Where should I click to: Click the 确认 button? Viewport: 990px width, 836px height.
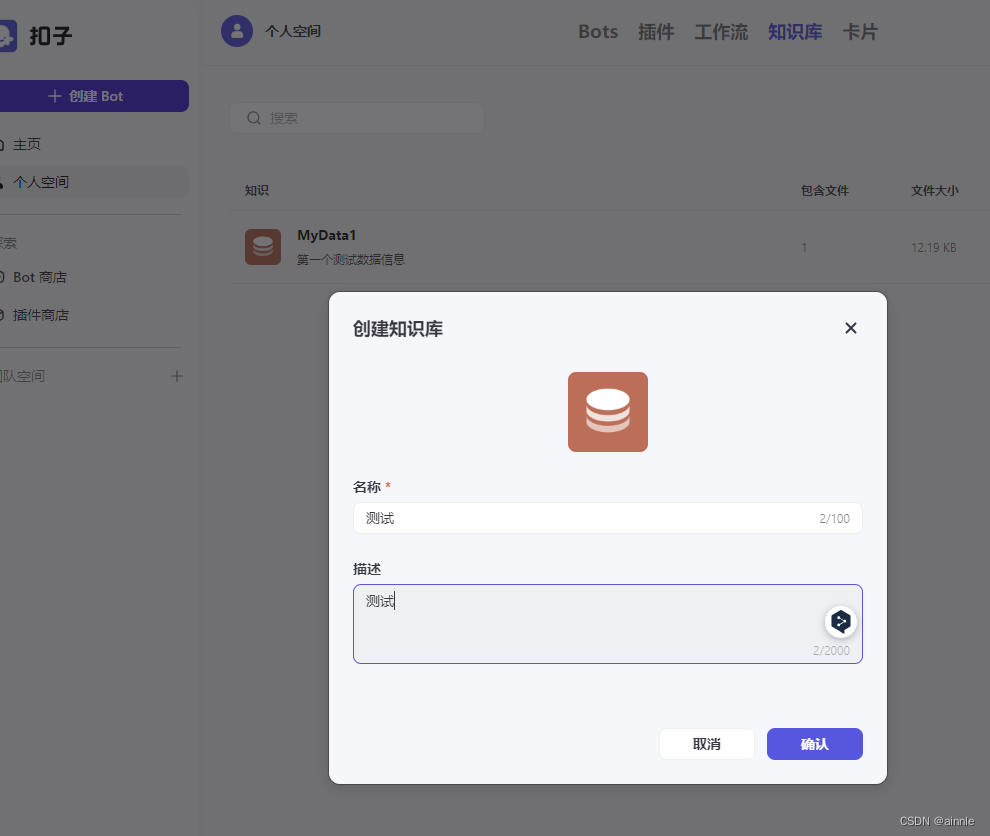click(x=814, y=744)
